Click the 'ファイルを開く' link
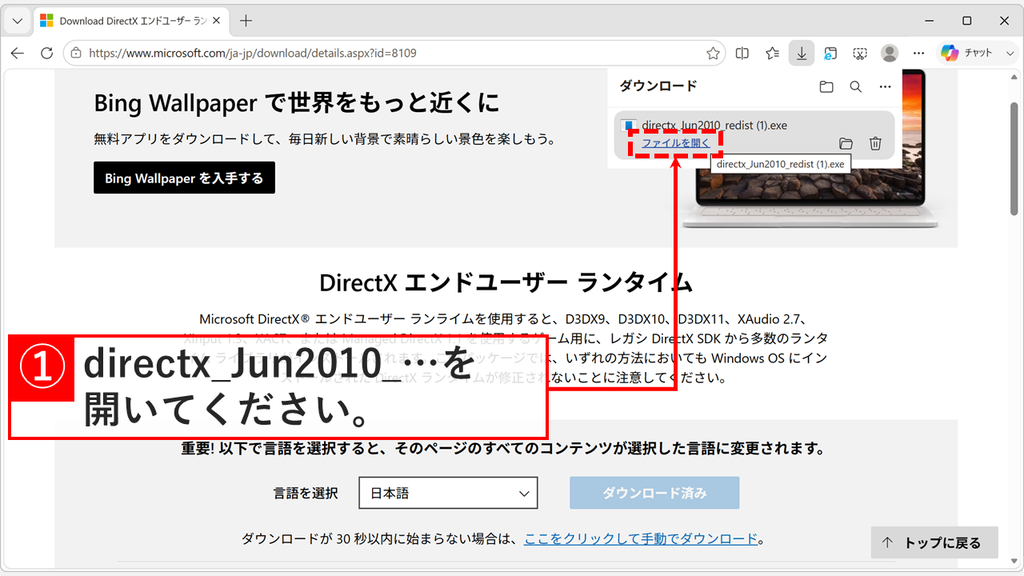The width and height of the screenshot is (1024, 576). (x=675, y=143)
